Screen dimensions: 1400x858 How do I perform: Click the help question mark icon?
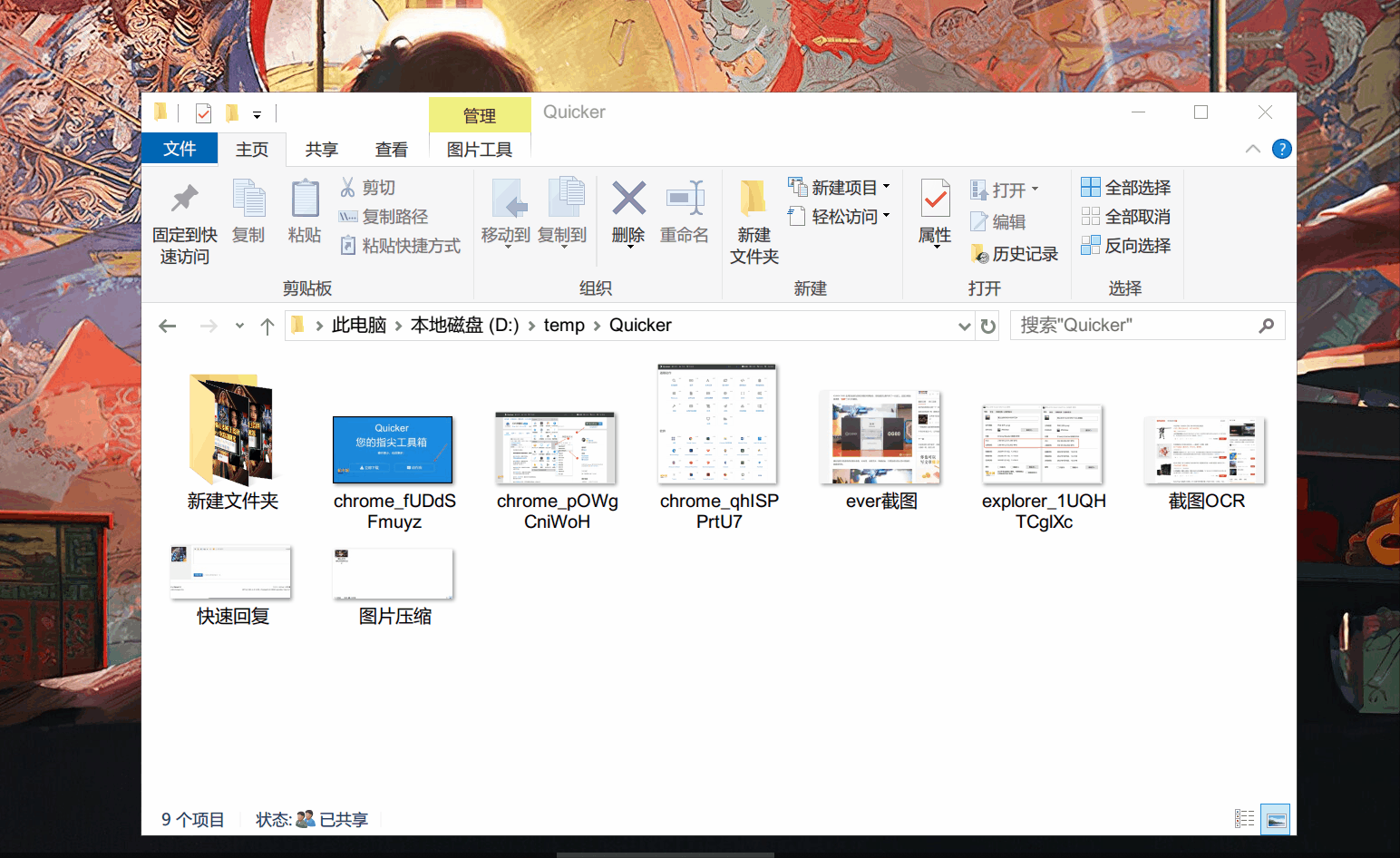(1281, 149)
